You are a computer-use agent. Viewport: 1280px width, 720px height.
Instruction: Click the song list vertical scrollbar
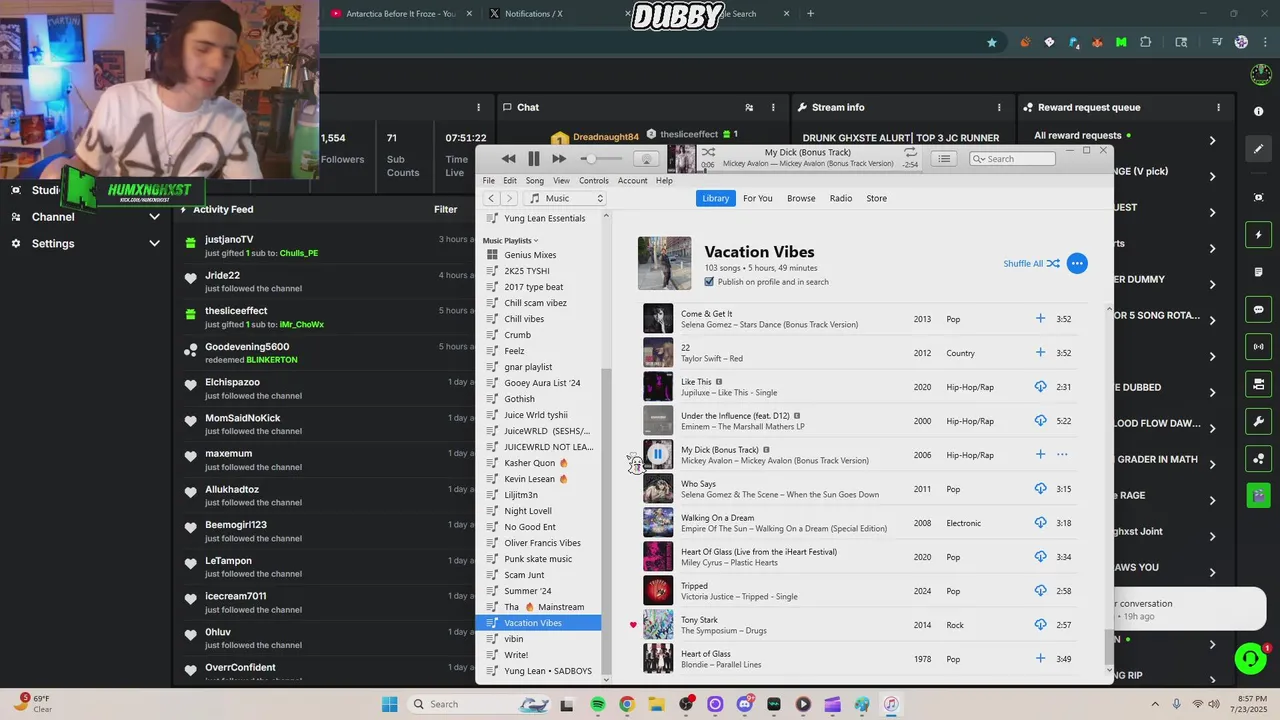click(x=1107, y=645)
